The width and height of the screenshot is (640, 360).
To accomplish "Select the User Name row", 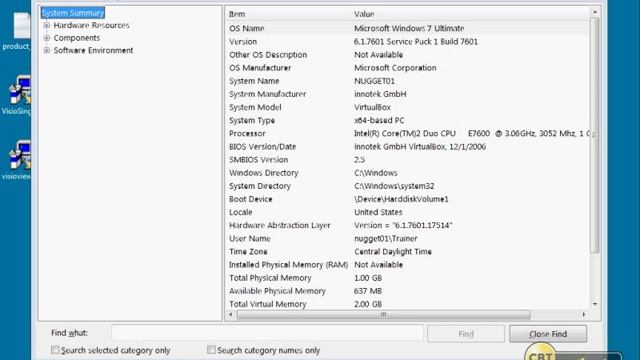I will click(407, 238).
